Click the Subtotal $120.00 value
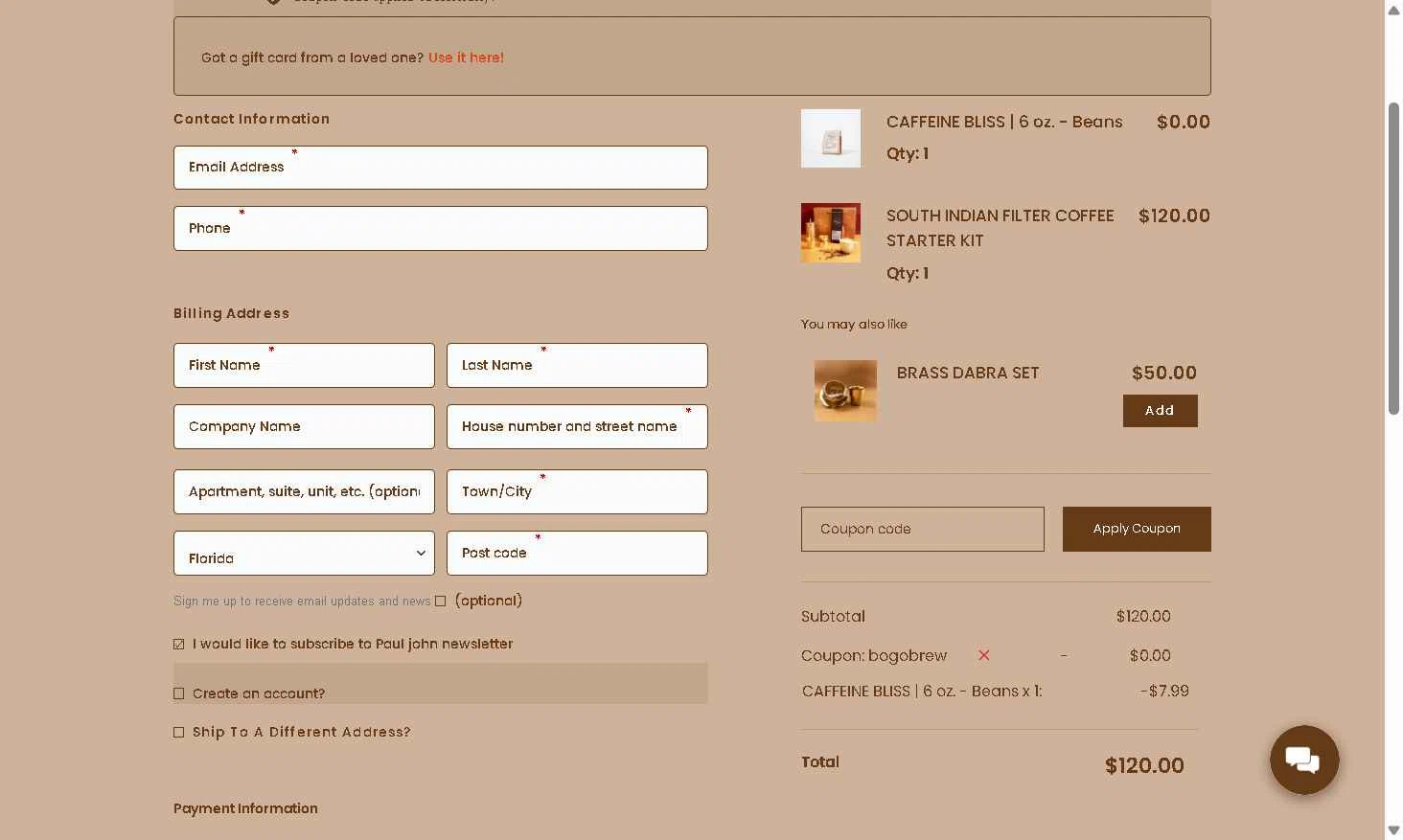The image size is (1403, 840). point(1143,616)
